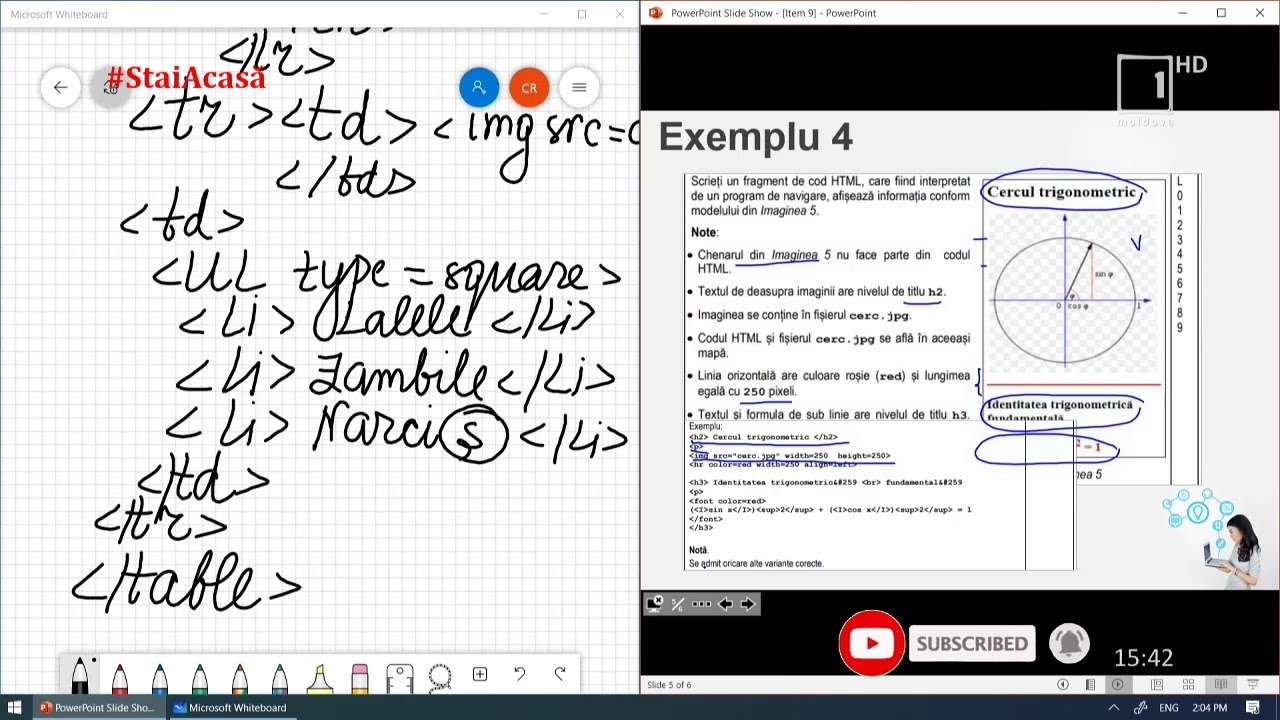
Task: Open the slide 5/6 navigator overlay
Action: click(x=678, y=603)
